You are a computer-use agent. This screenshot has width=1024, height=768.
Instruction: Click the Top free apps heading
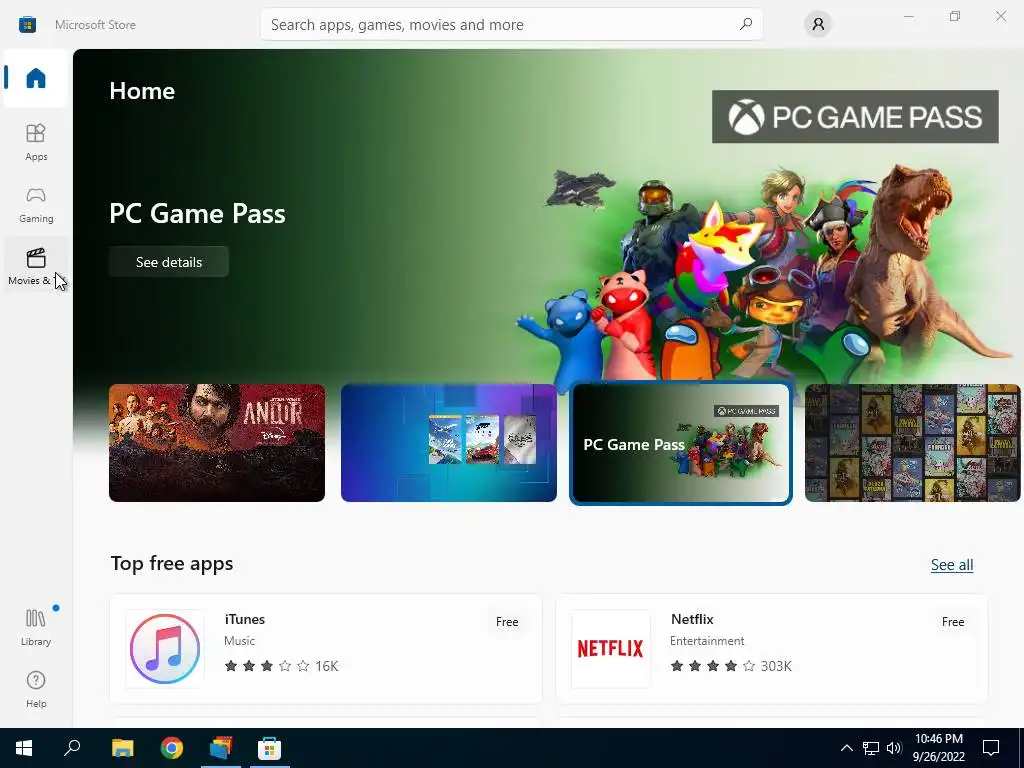172,564
